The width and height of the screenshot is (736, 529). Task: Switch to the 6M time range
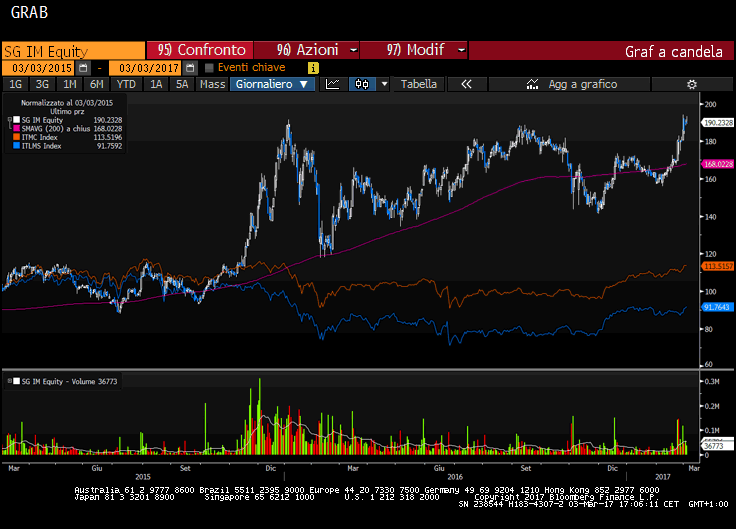click(x=97, y=84)
